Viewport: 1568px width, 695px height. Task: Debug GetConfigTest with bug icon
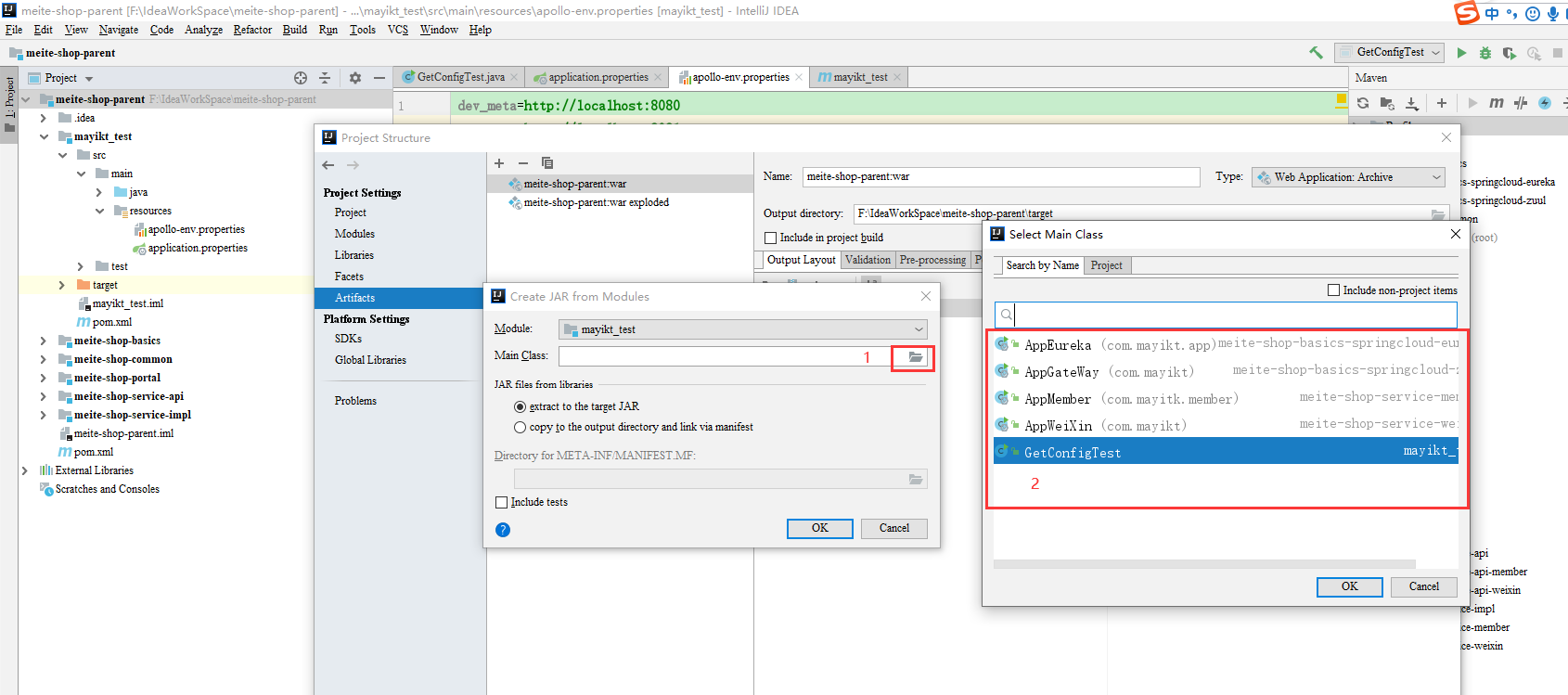tap(1485, 53)
